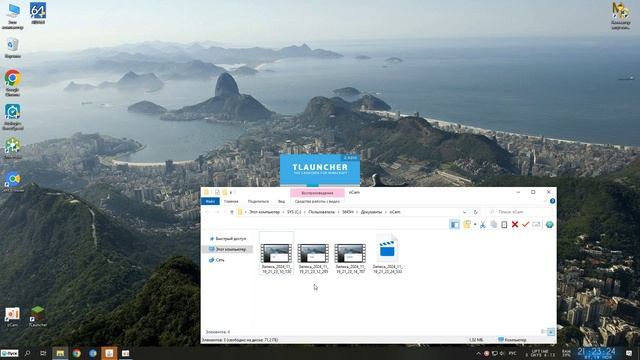Open Средства работы с видео tab
The width and height of the screenshot is (640, 360).
click(x=317, y=201)
